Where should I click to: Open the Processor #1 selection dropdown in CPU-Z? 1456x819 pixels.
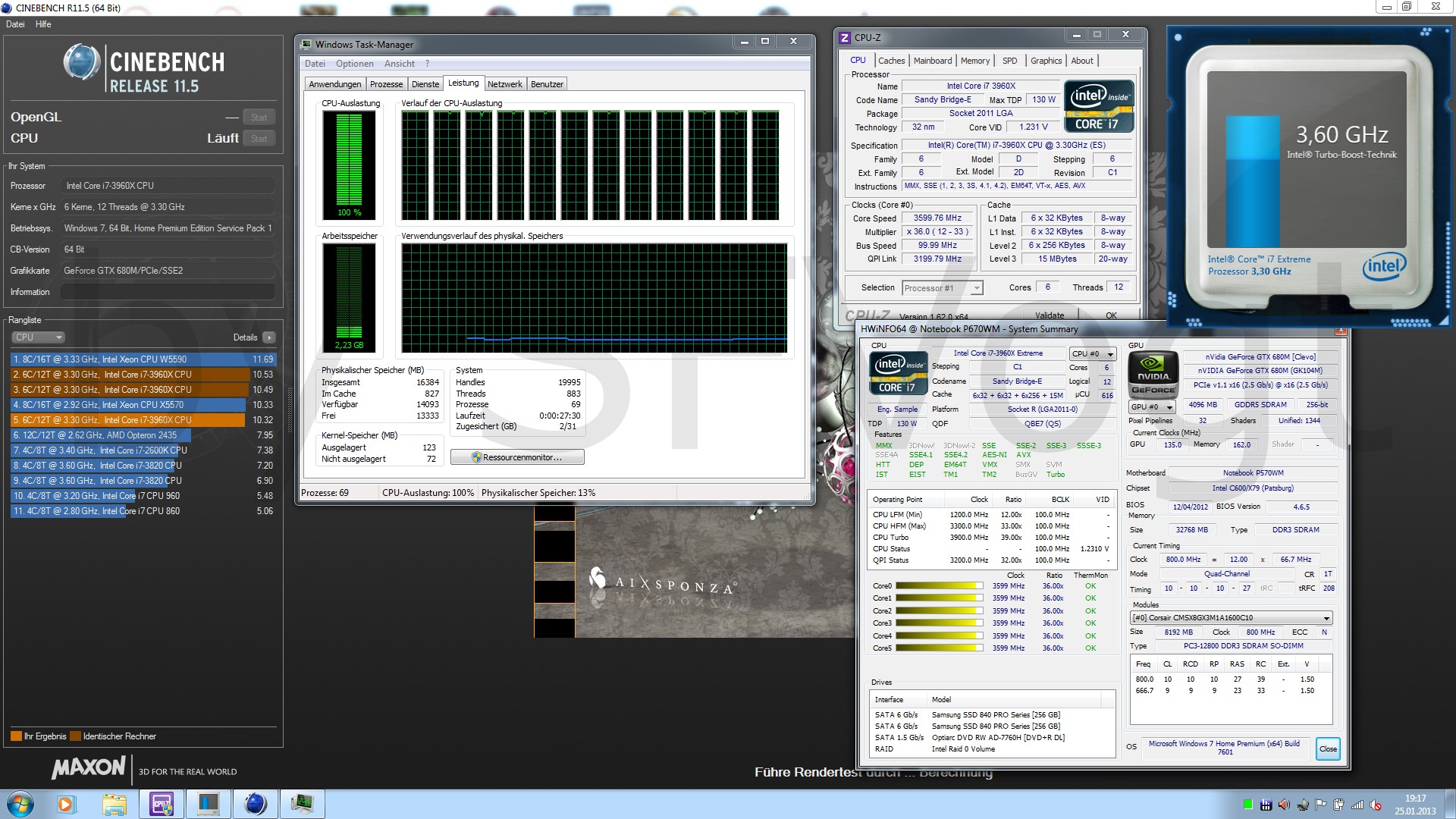point(943,288)
